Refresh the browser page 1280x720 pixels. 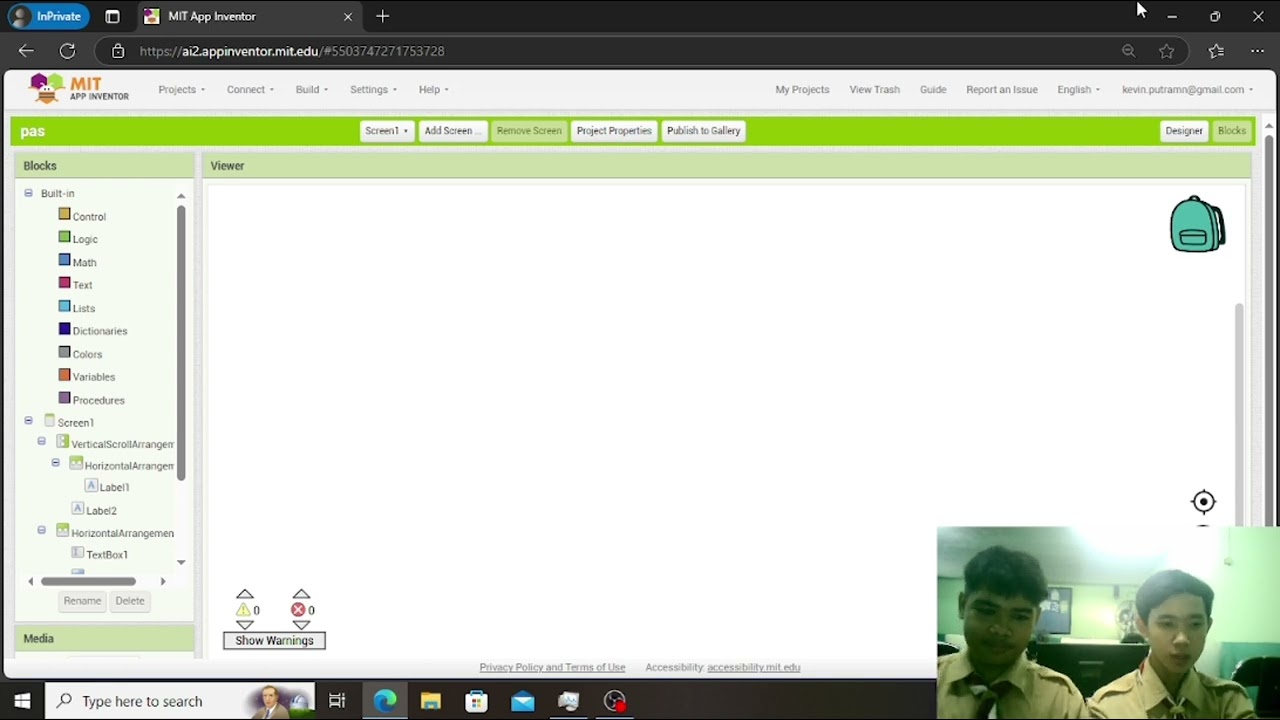pos(67,51)
